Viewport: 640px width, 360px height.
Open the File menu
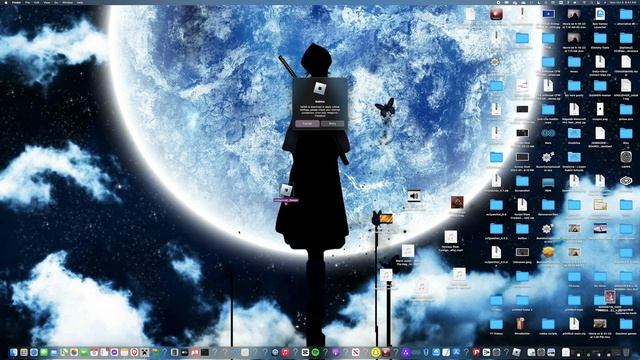tap(27, 2)
